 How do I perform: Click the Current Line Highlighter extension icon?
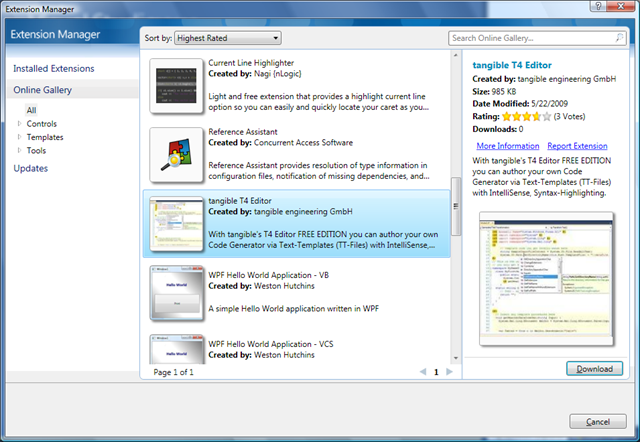(175, 85)
